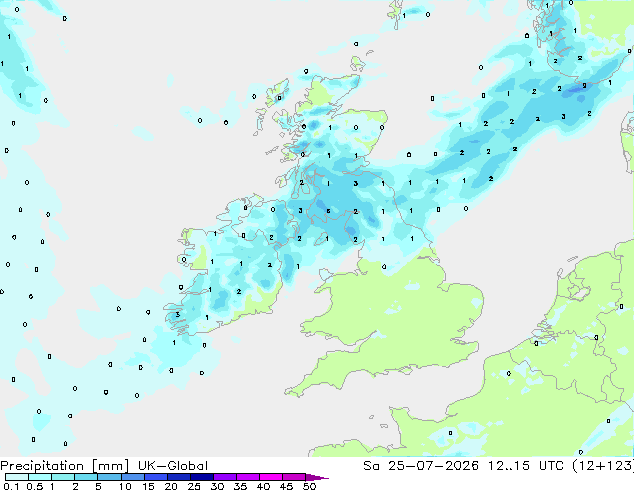
Task: Click the above-50 arrow end of legend
Action: (317, 477)
